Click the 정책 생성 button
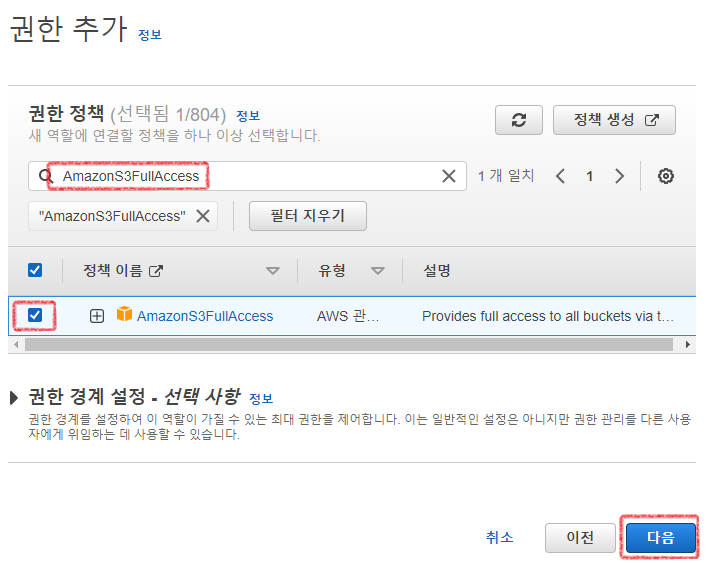Viewport: 707px width, 563px height. [x=614, y=120]
